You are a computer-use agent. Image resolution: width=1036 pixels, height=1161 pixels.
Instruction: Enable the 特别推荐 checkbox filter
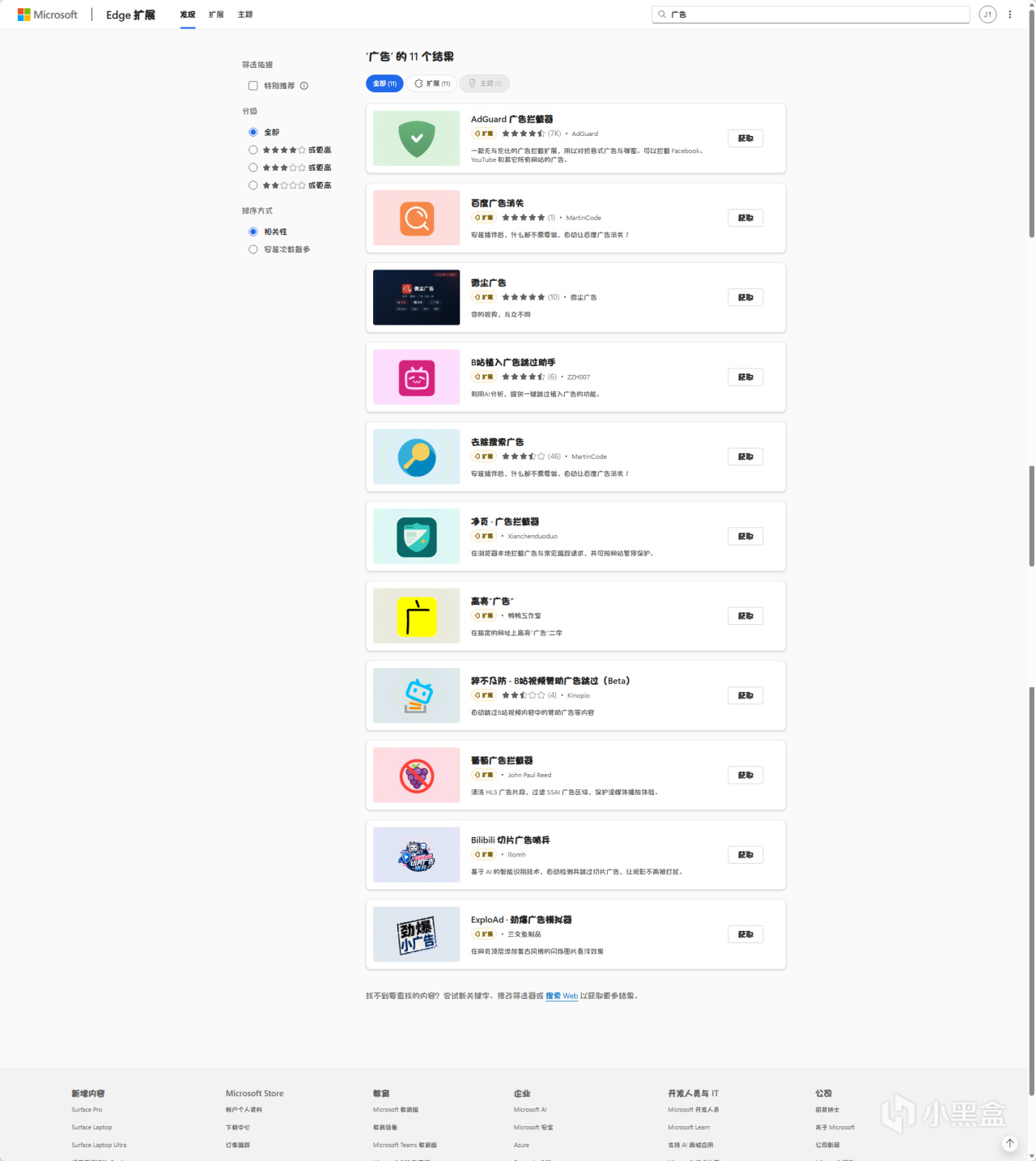[x=253, y=86]
